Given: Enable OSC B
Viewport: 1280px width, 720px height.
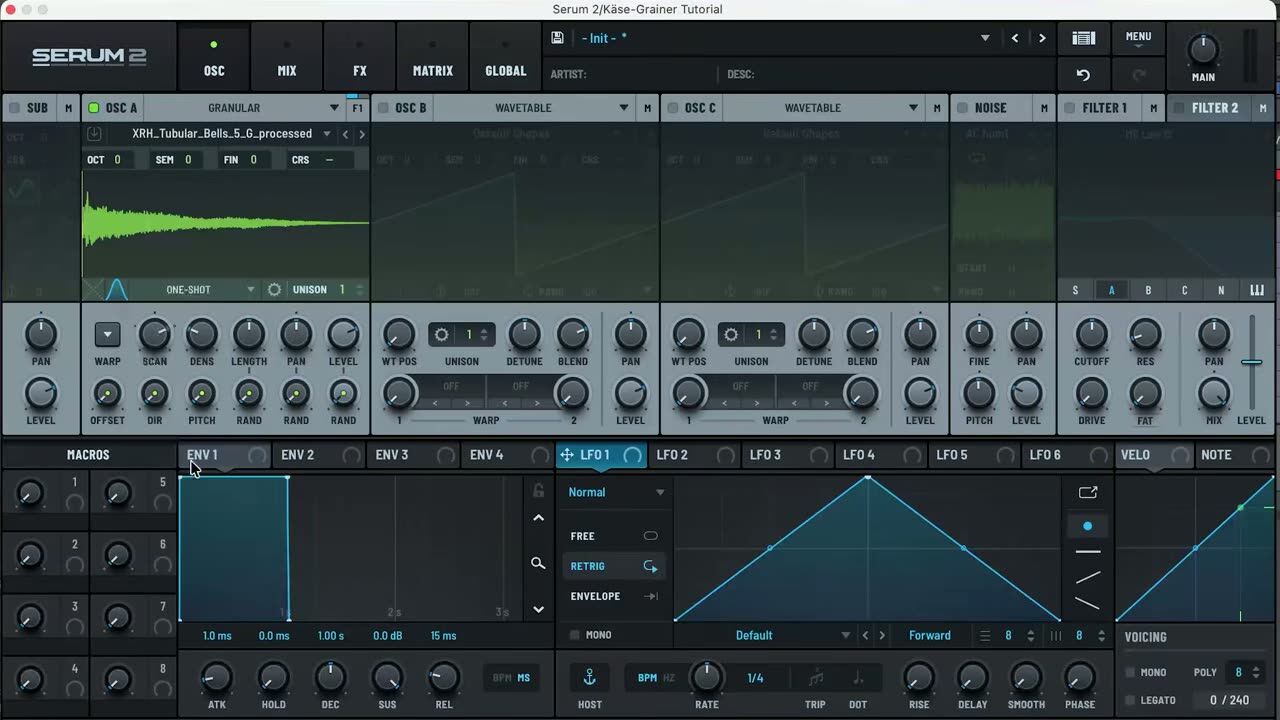Looking at the screenshot, I should (x=383, y=108).
